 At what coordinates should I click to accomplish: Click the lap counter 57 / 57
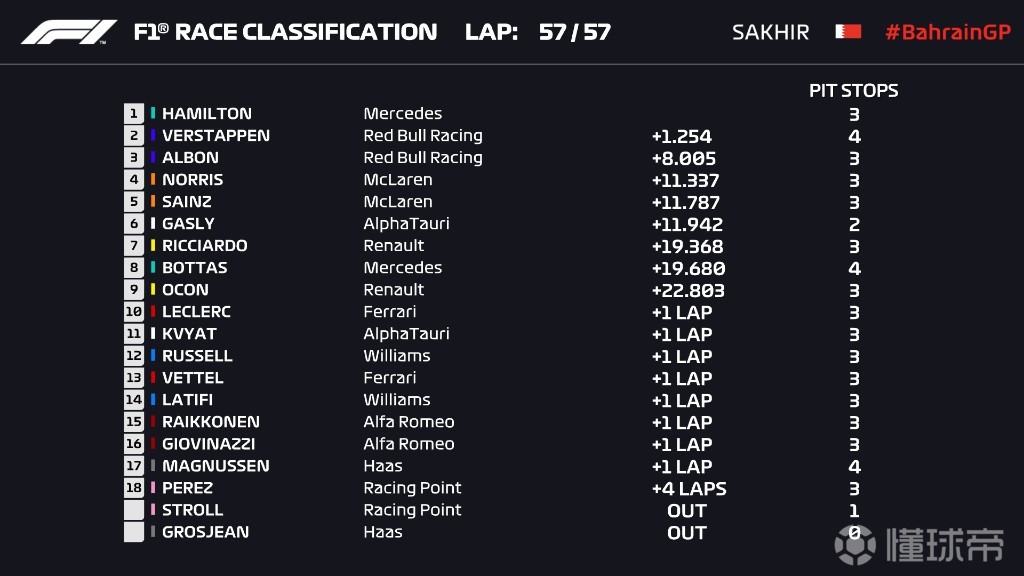click(x=574, y=32)
